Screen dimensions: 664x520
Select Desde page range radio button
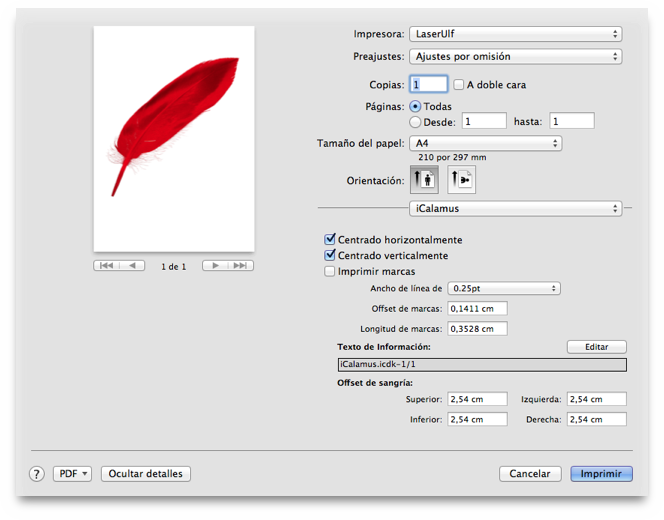[x=415, y=122]
